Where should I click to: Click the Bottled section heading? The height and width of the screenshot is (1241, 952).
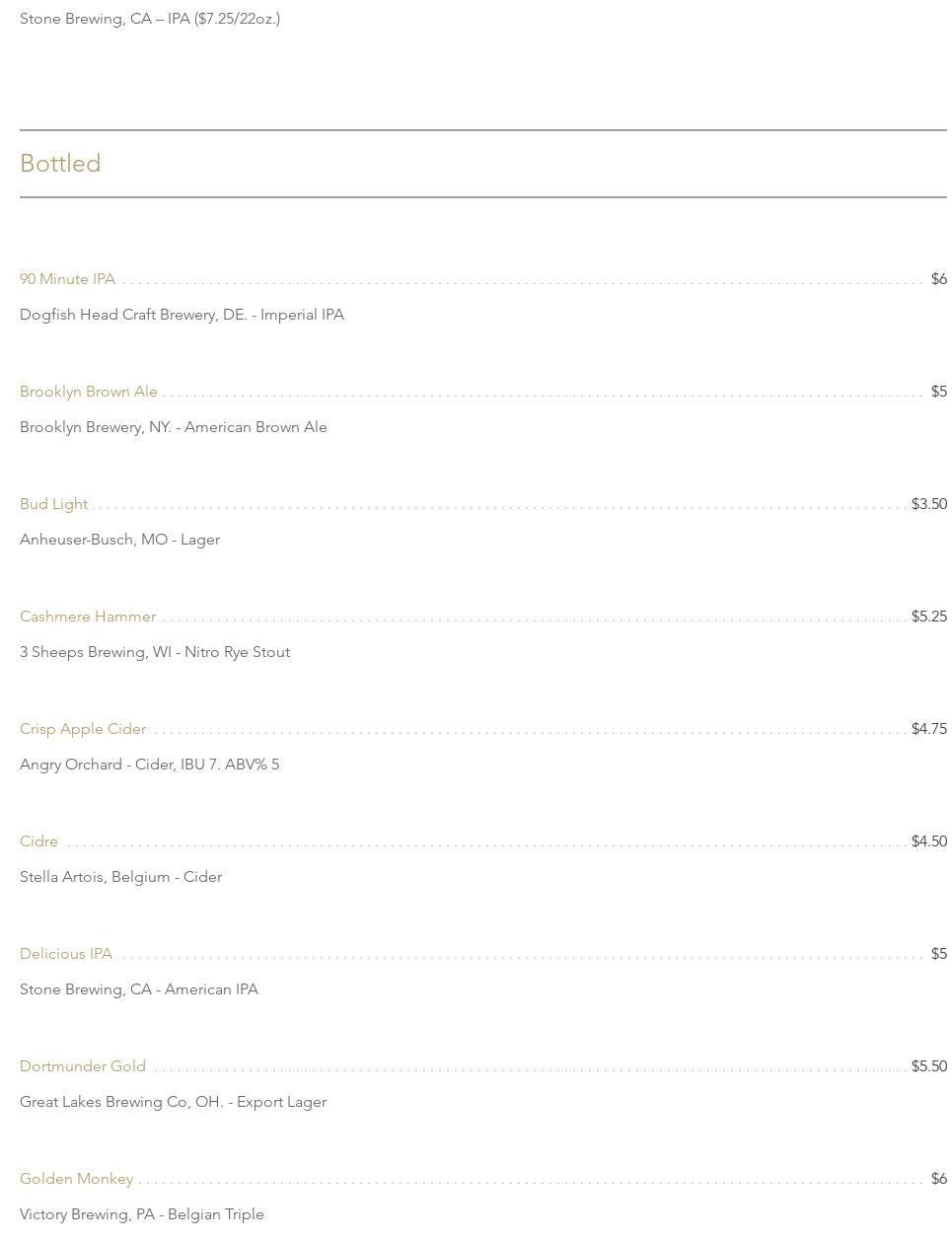click(60, 164)
